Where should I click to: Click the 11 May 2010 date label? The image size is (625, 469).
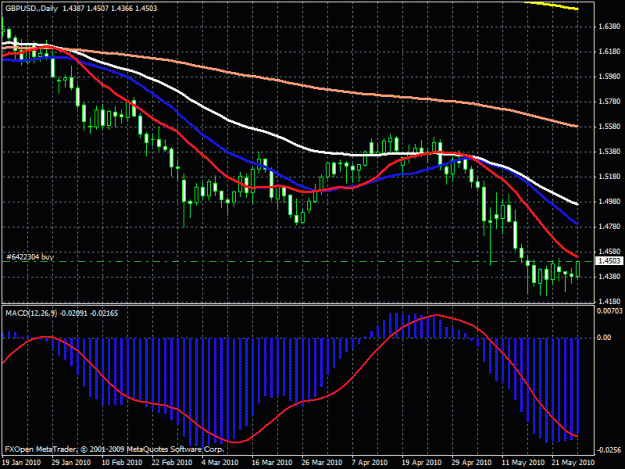point(523,463)
